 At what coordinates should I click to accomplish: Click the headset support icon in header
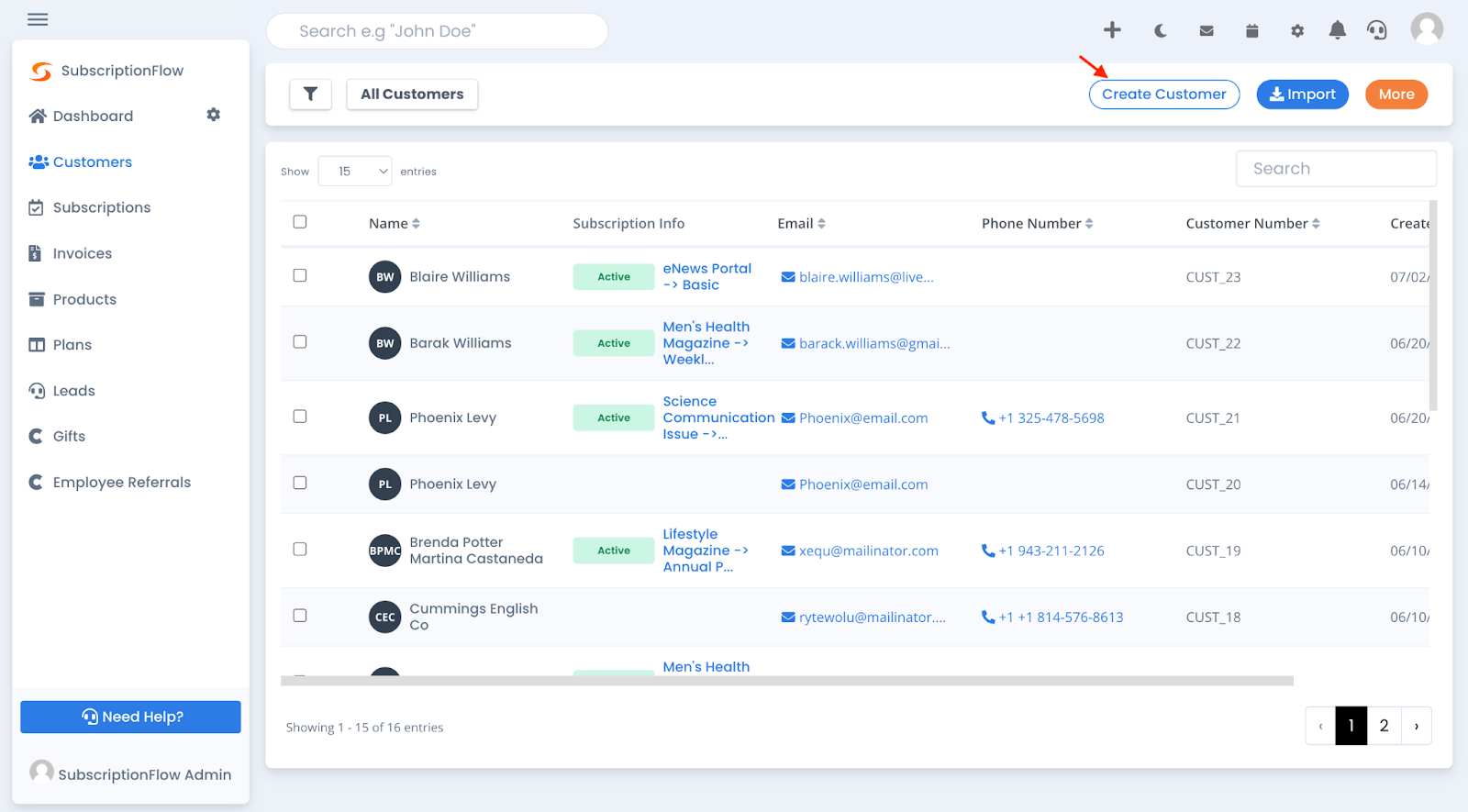click(x=1377, y=30)
